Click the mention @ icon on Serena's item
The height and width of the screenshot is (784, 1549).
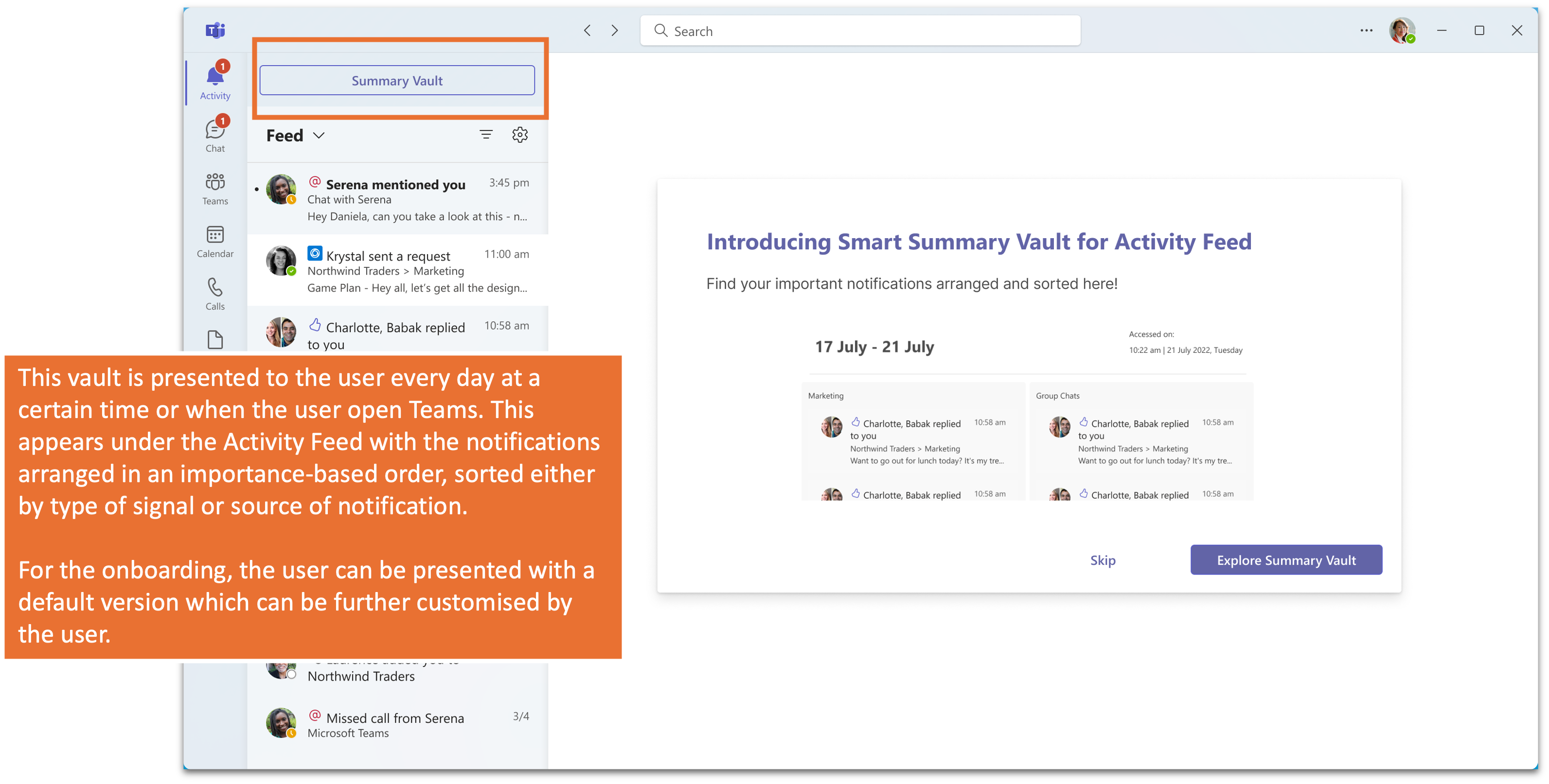tap(315, 182)
